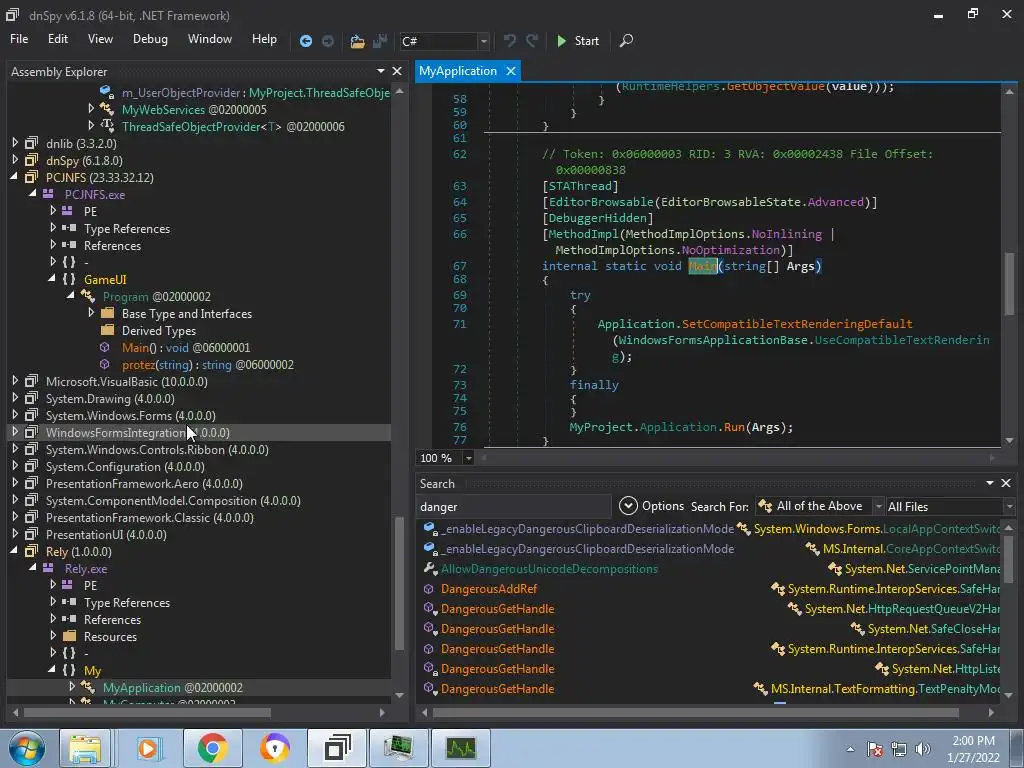Launch Google Chrome from the taskbar
Screen dimensions: 1024x768
212,748
